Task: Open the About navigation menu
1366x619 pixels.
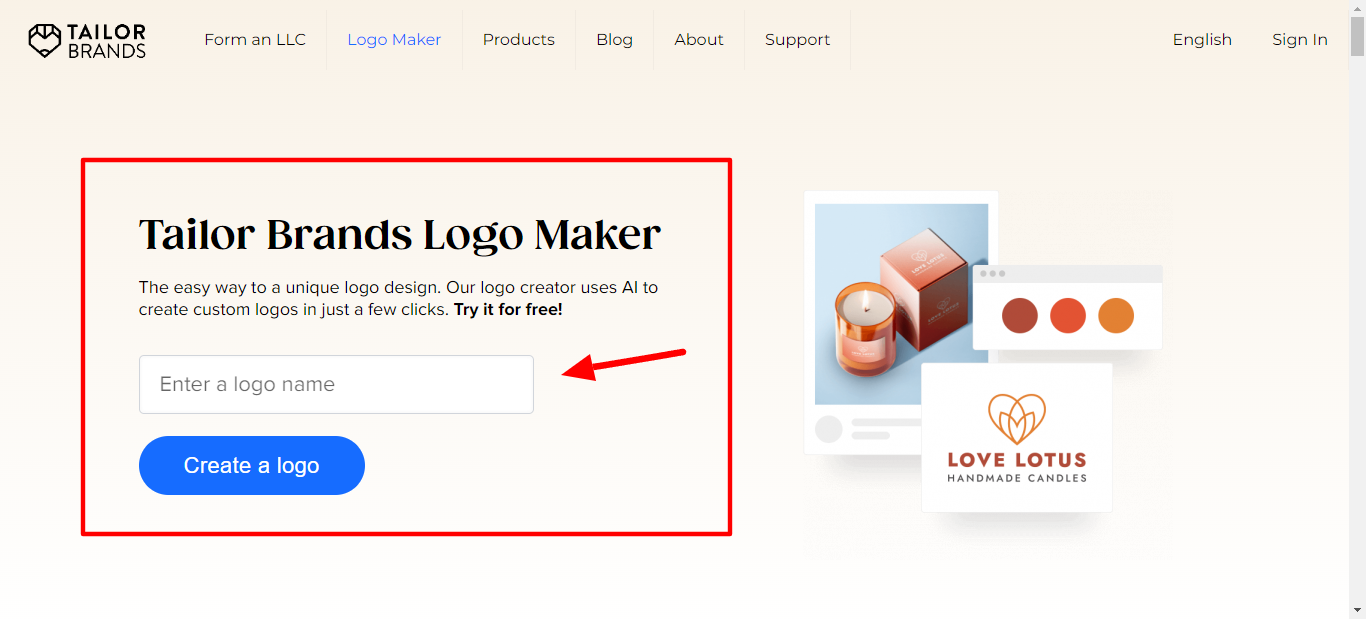Action: [698, 40]
